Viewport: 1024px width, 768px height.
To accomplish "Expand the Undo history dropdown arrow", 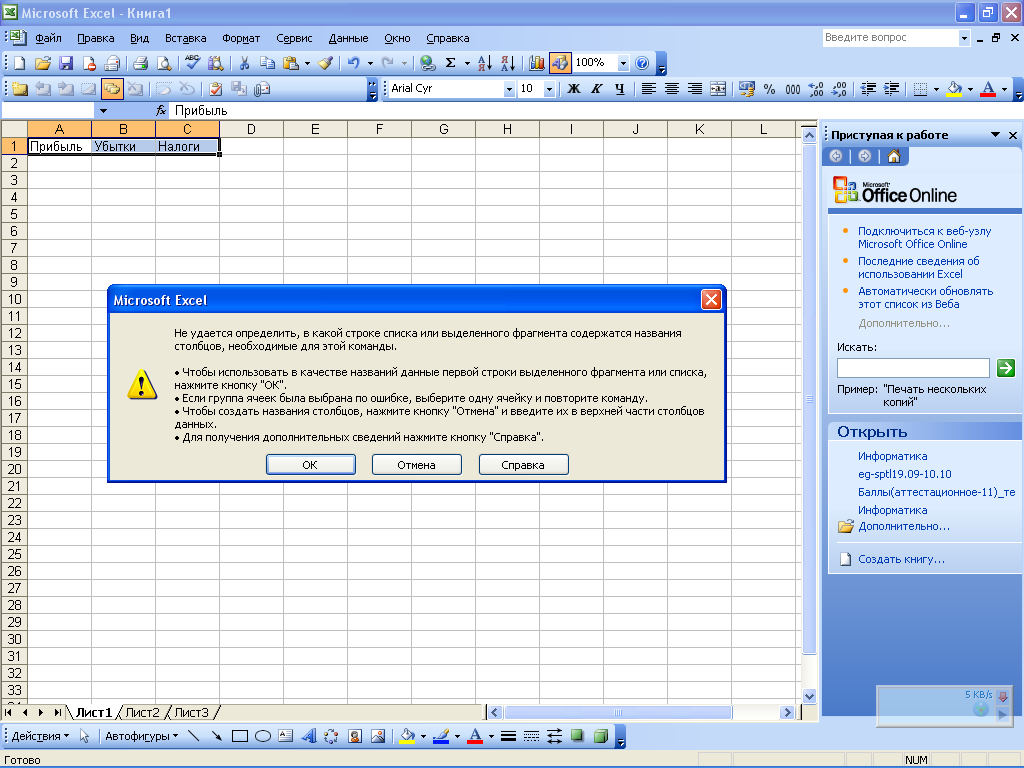I will pyautogui.click(x=370, y=63).
